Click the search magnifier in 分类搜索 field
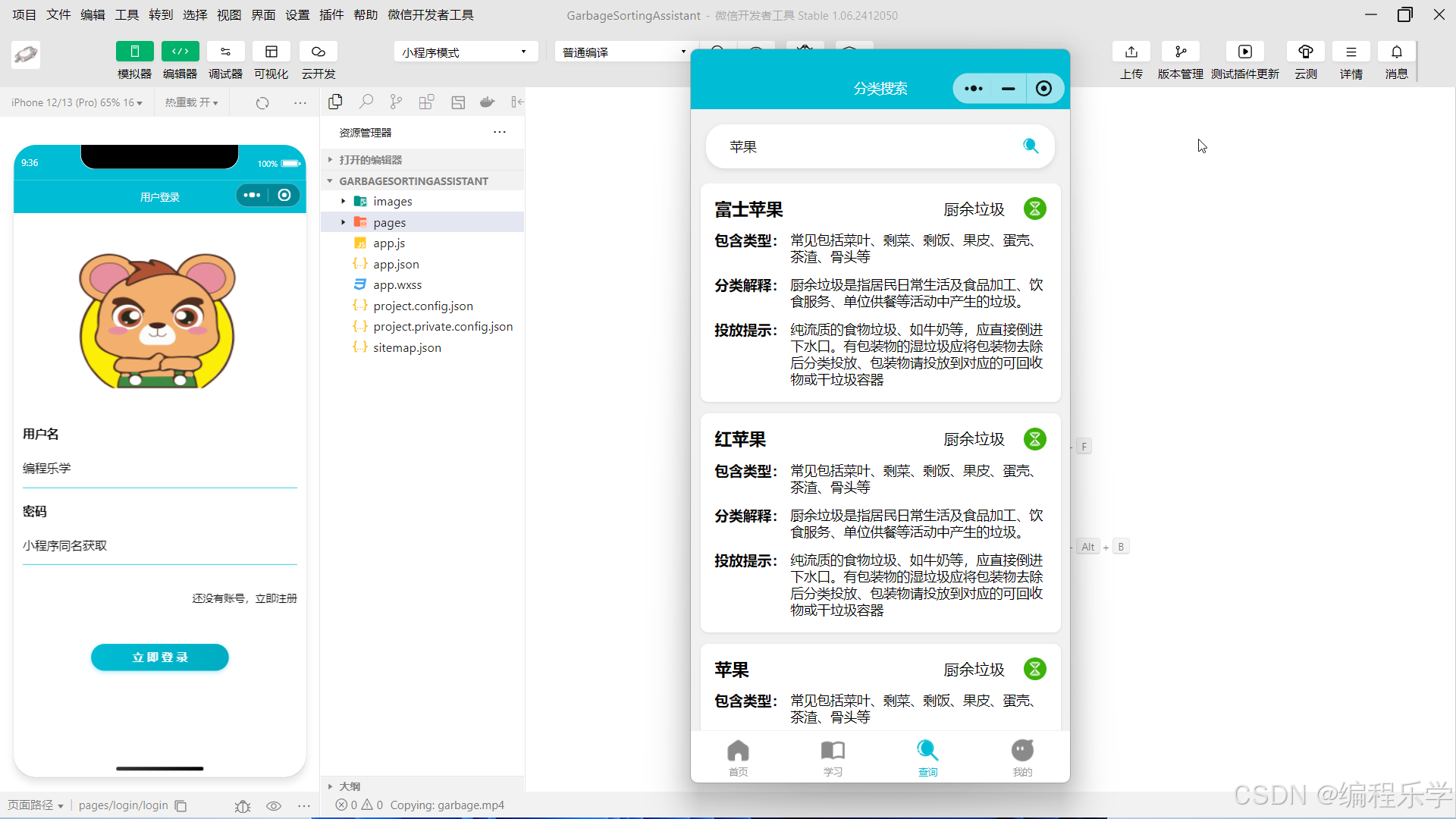 point(1030,146)
